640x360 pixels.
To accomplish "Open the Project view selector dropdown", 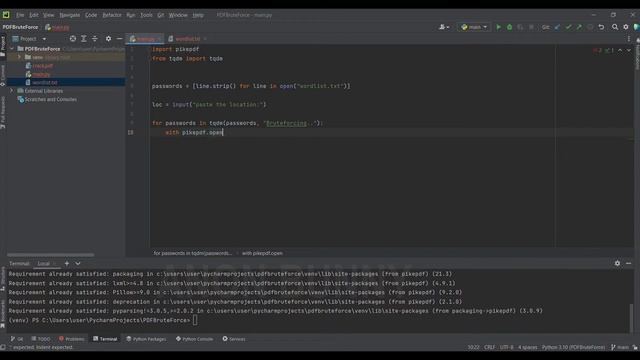I will pos(29,39).
